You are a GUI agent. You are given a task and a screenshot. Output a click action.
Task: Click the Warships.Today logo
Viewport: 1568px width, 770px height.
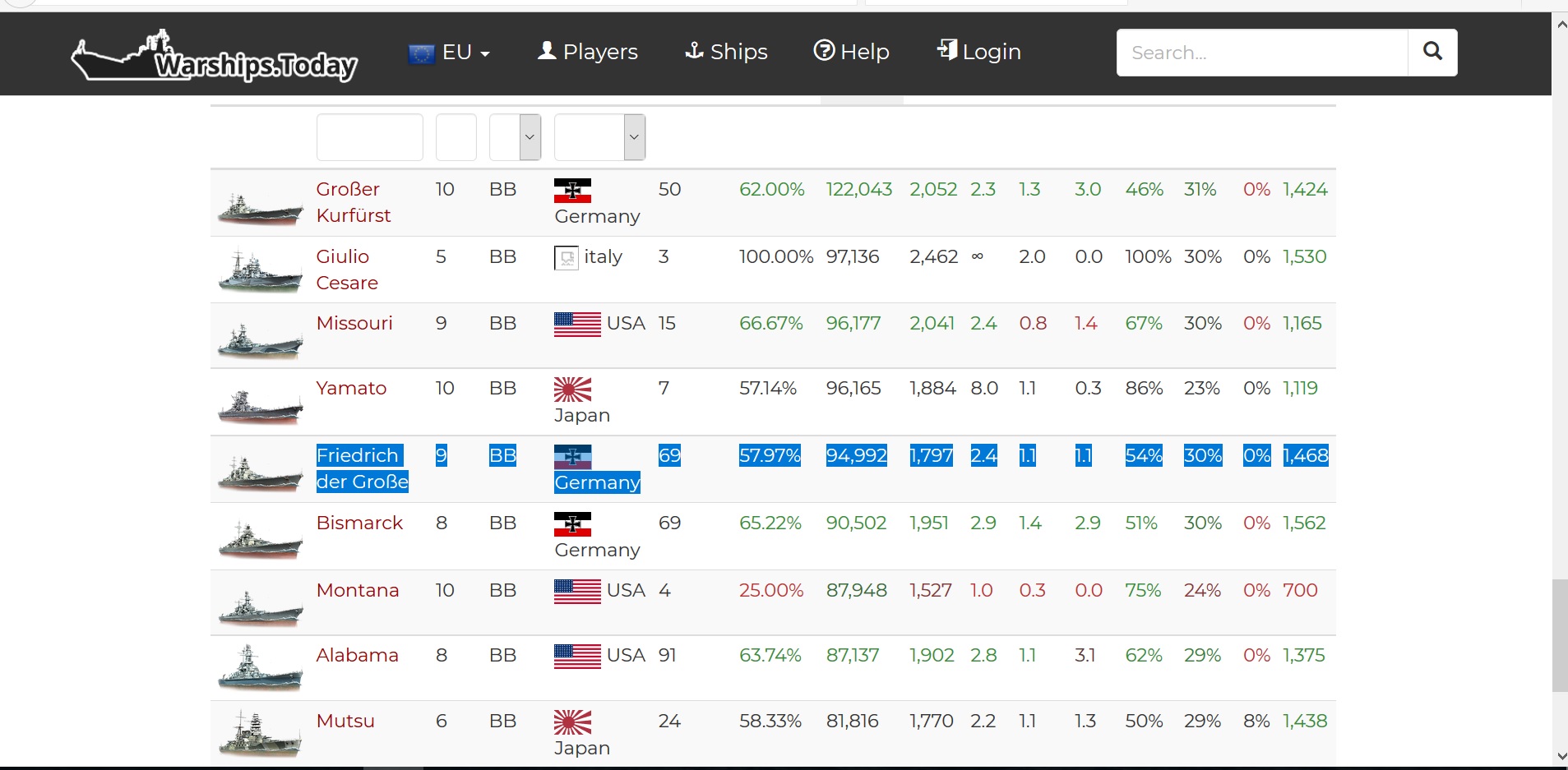pyautogui.click(x=215, y=56)
